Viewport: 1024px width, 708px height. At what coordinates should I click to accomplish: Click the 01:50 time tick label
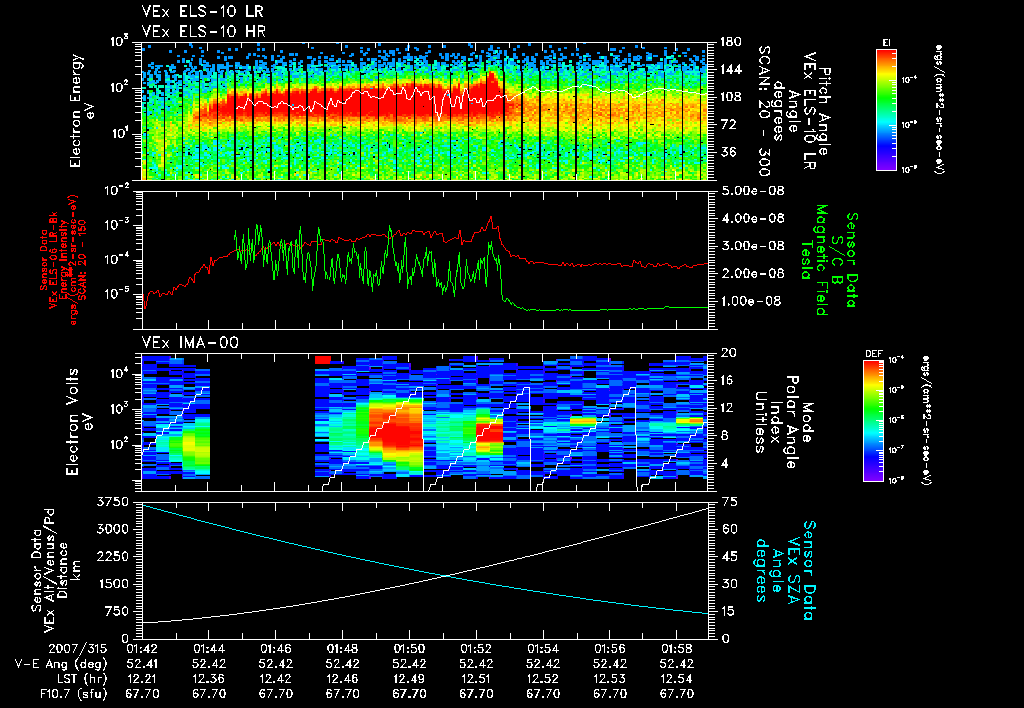(x=409, y=649)
